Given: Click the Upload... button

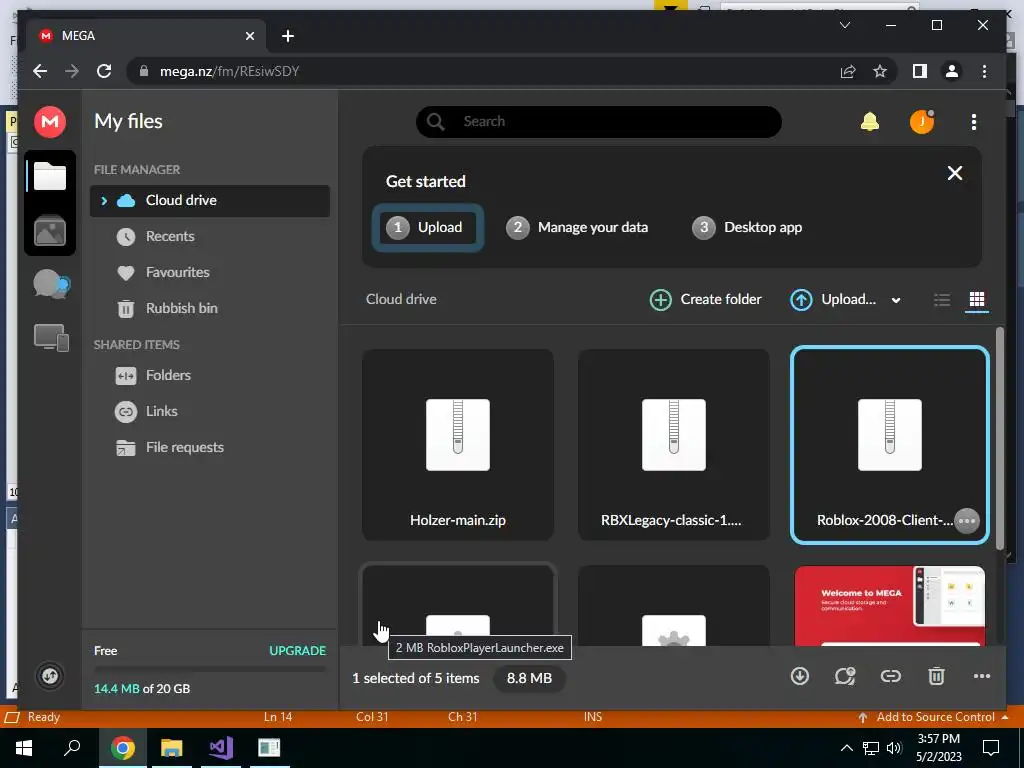Looking at the screenshot, I should point(833,299).
